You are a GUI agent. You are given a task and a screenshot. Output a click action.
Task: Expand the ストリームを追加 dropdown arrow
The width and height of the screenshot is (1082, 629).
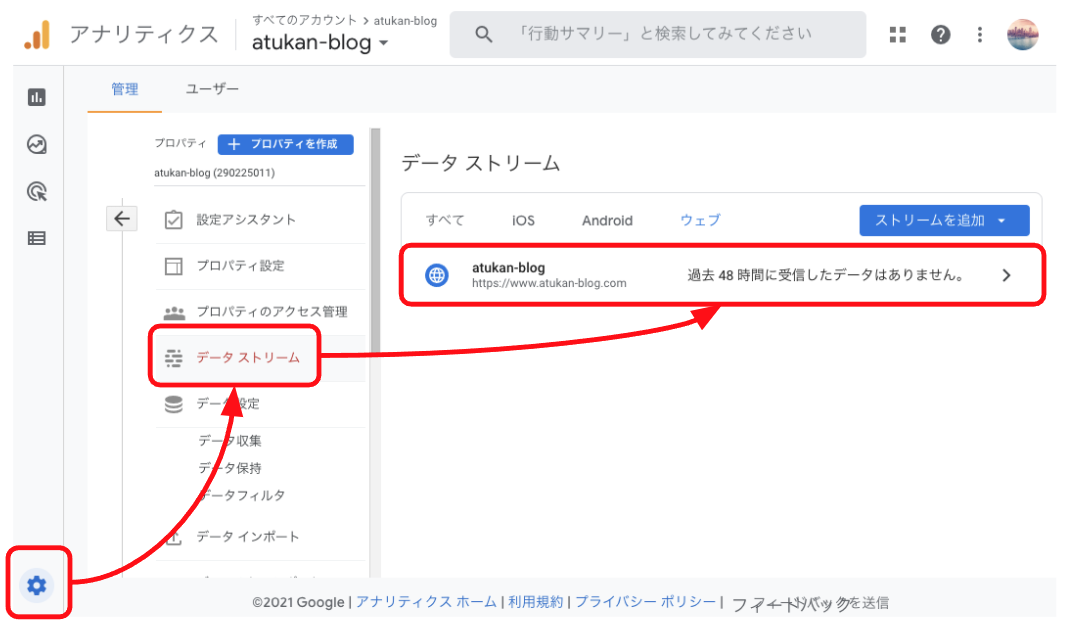pyautogui.click(x=1001, y=221)
